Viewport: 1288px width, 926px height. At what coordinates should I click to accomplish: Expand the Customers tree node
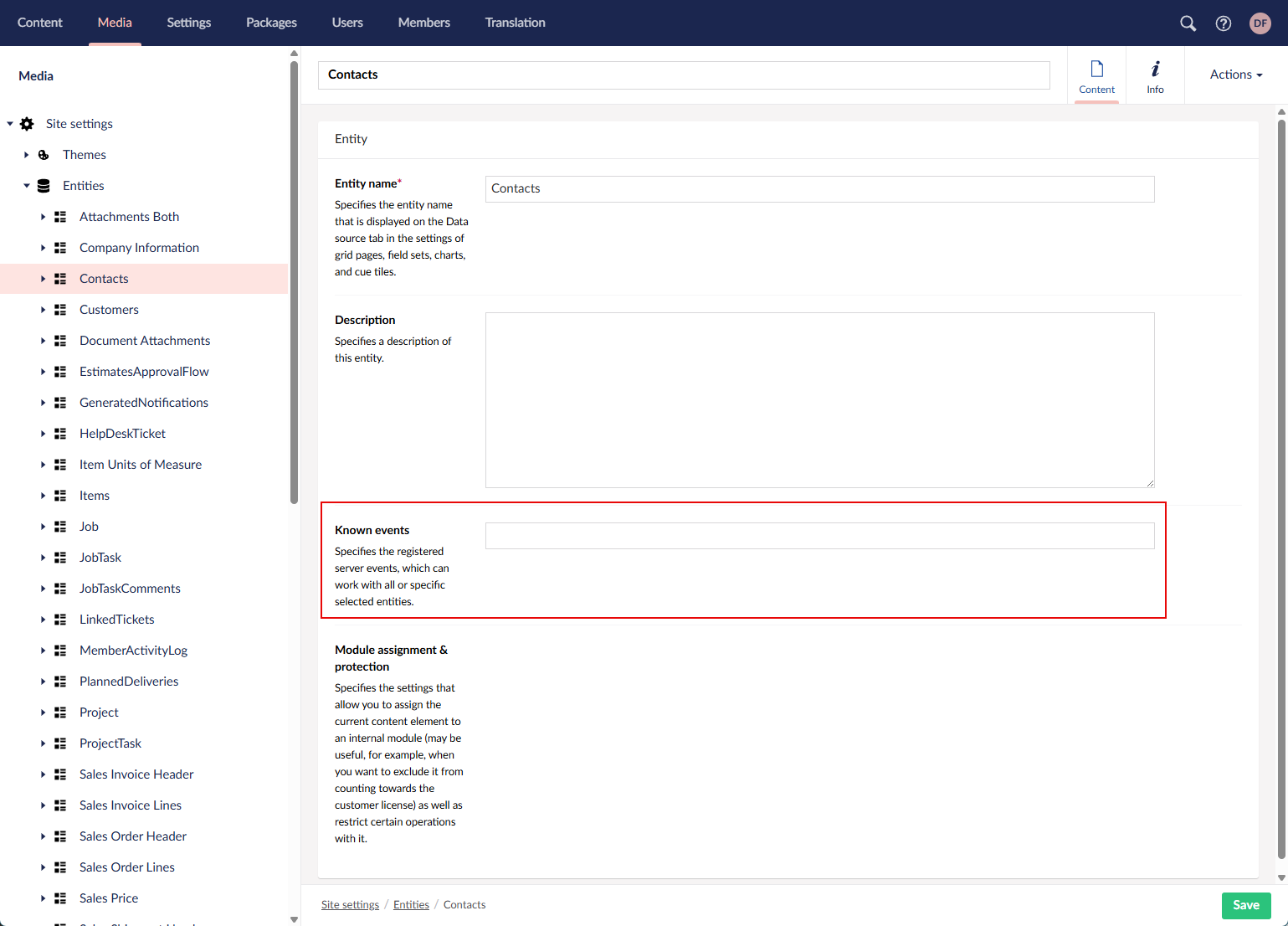click(x=44, y=310)
